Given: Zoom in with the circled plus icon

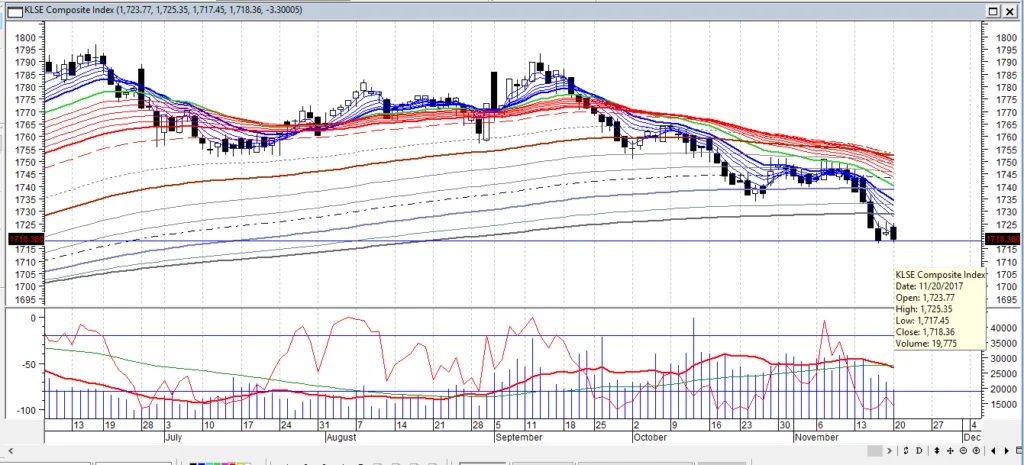Looking at the screenshot, I should coord(976,451).
